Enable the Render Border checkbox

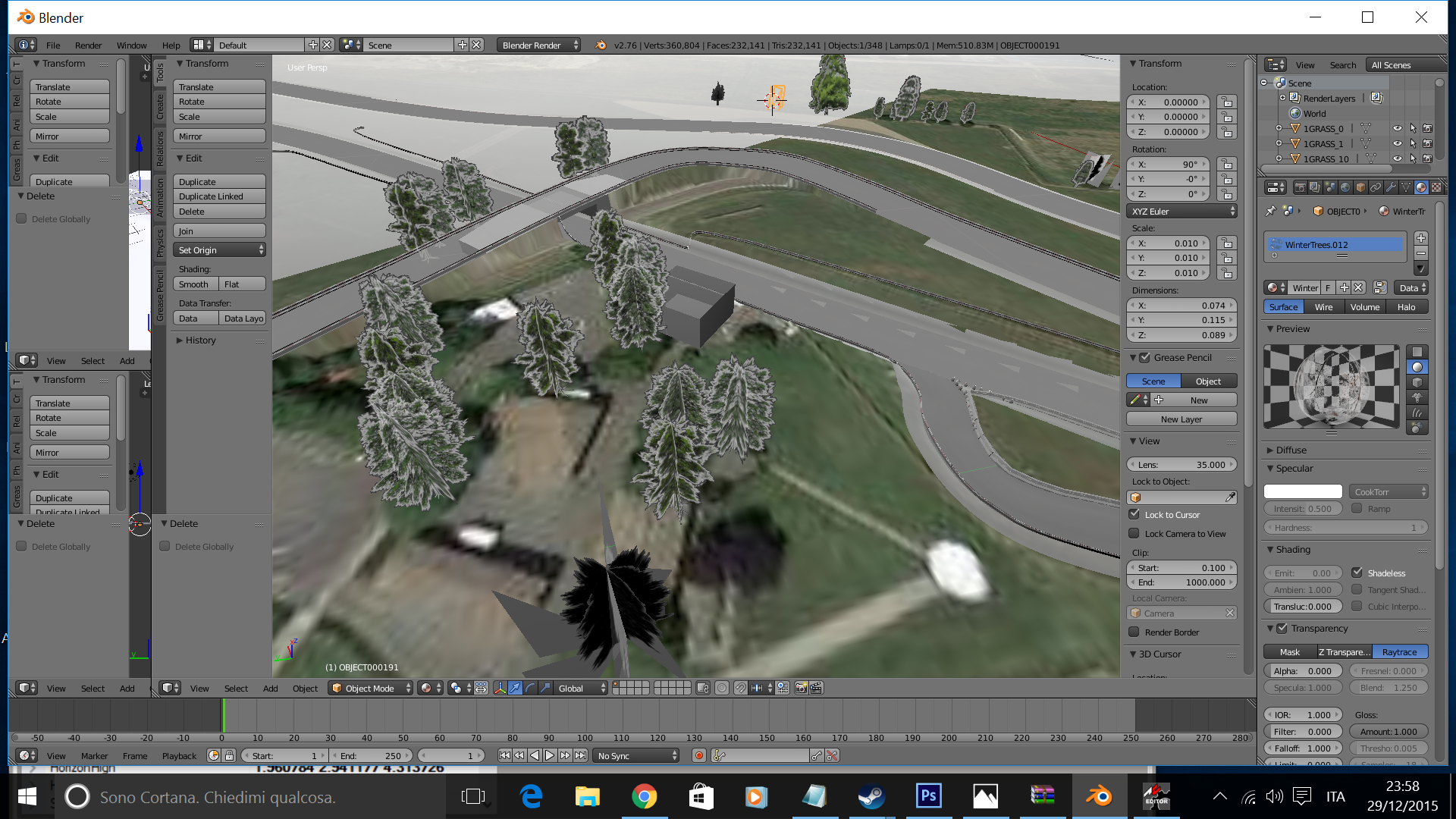[1134, 632]
